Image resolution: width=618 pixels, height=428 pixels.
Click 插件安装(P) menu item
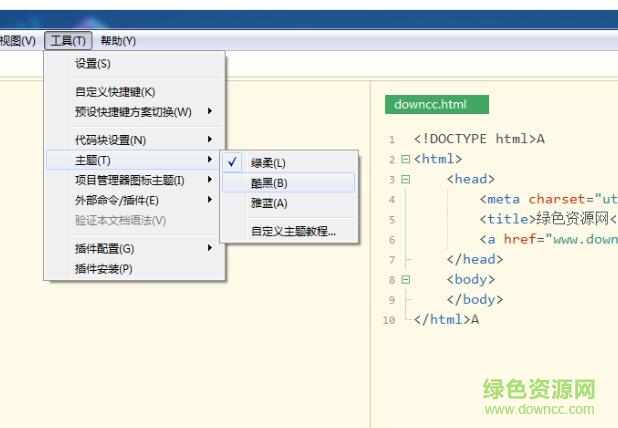103,268
